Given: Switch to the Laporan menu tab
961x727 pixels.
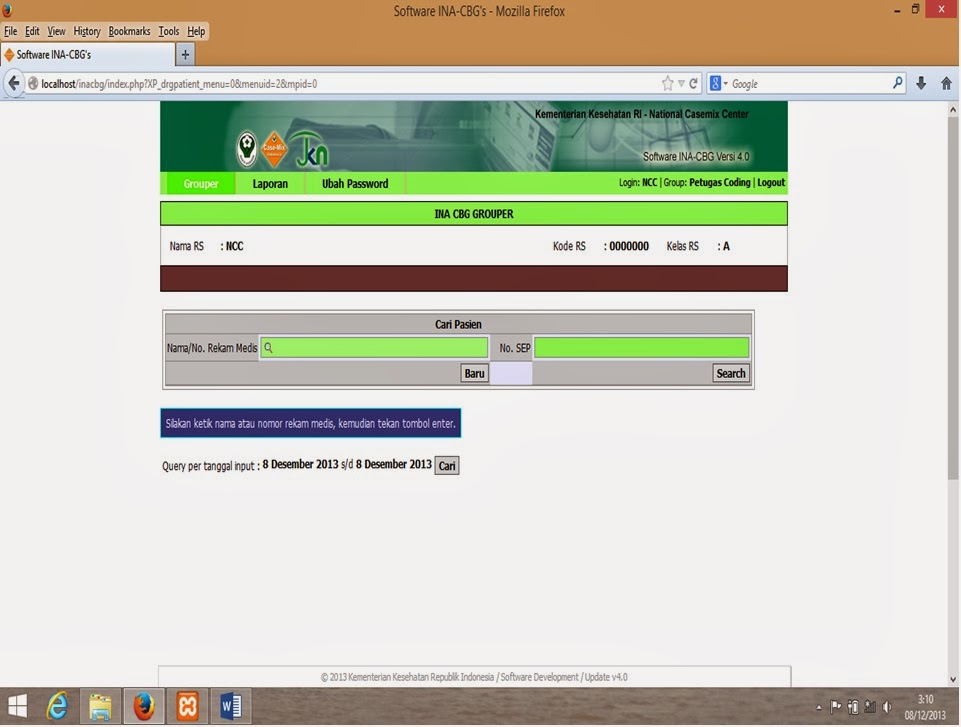Looking at the screenshot, I should tap(269, 183).
